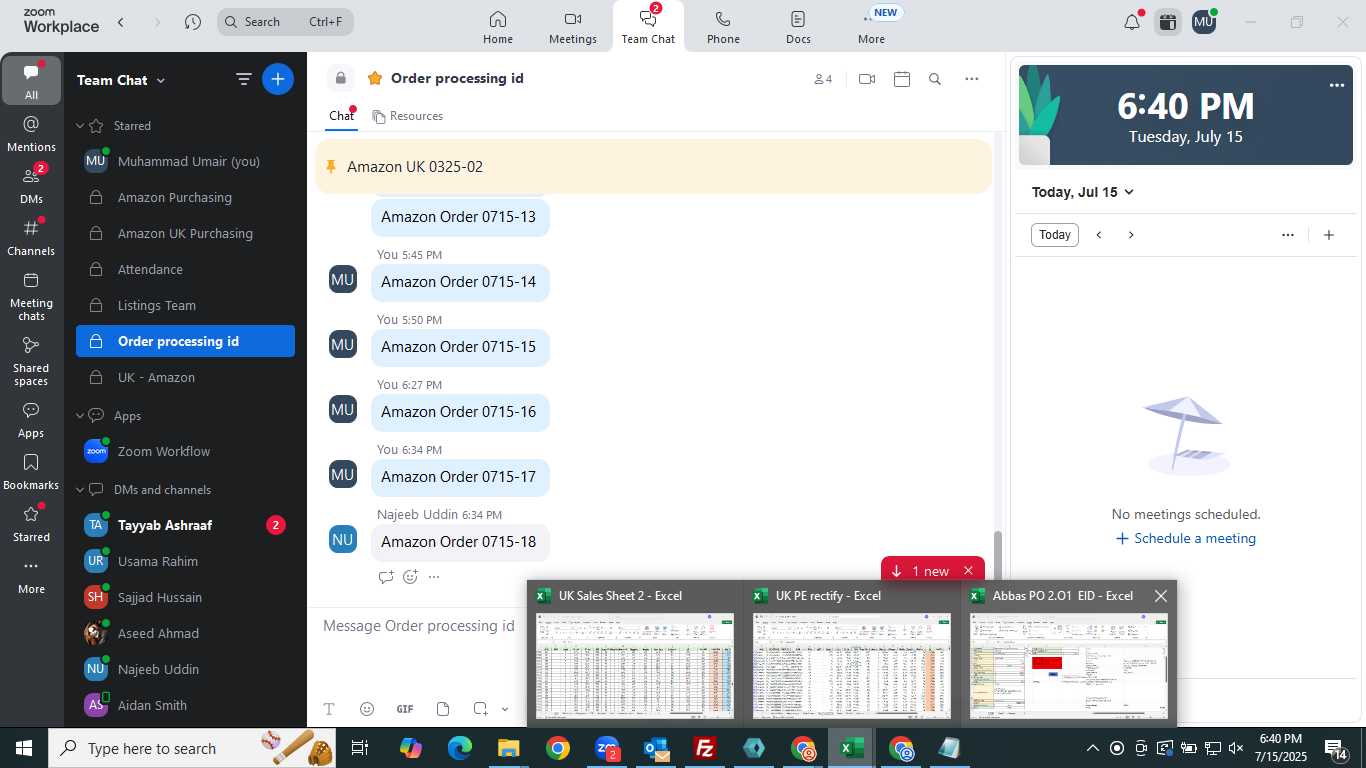Screen dimensions: 1366x768
Task: Select All in left sidebar
Action: (x=31, y=80)
